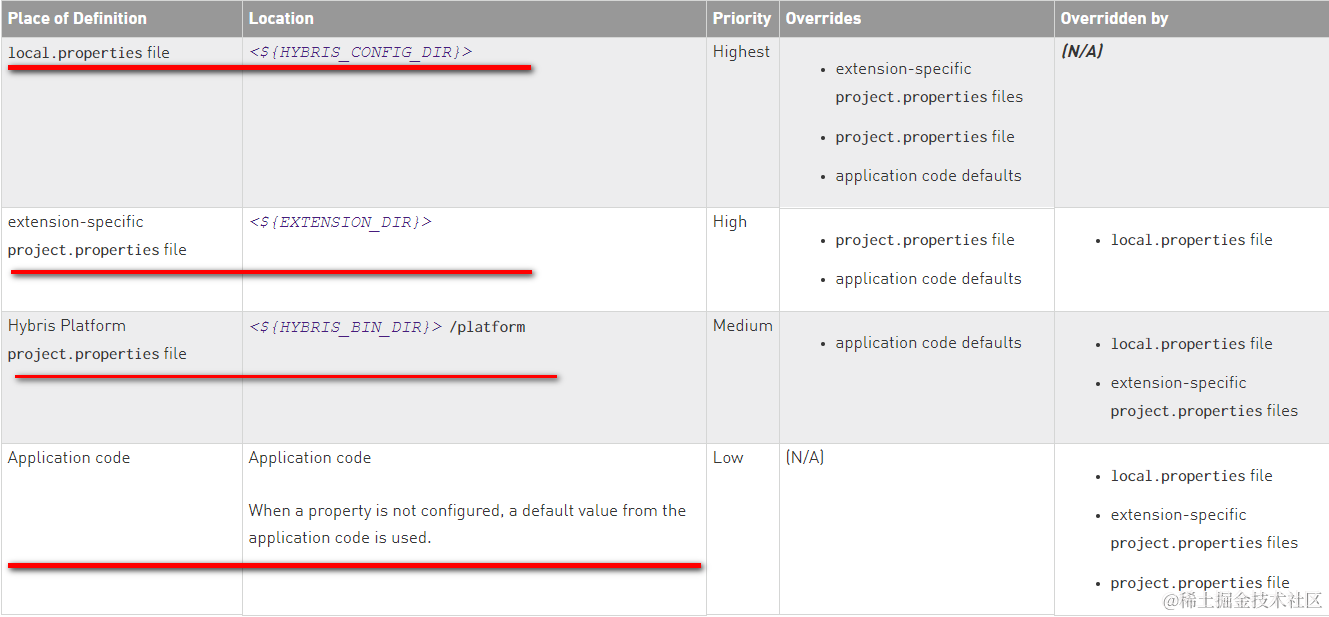Screen dimensions: 1329x617
Task: Click "local.properties file" bullet in the Low row
Action: (1191, 476)
